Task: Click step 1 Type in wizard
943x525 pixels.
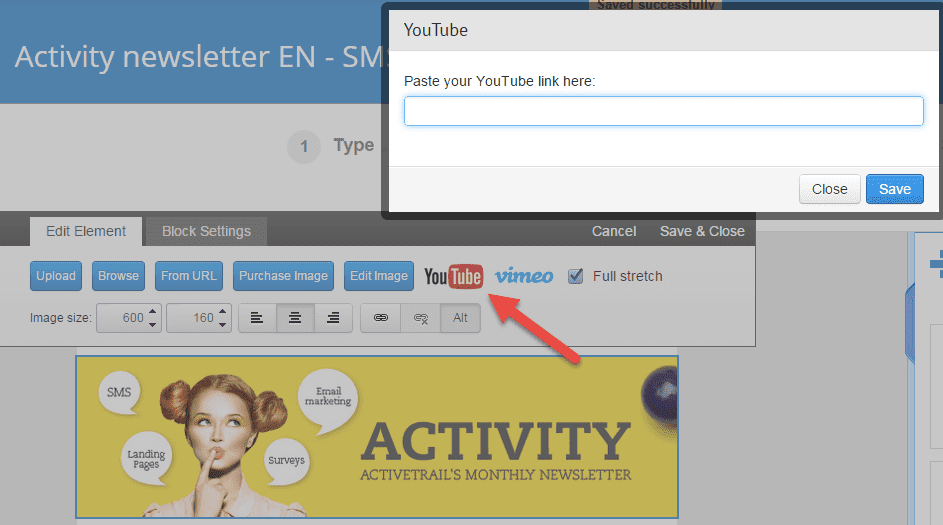Action: click(331, 146)
